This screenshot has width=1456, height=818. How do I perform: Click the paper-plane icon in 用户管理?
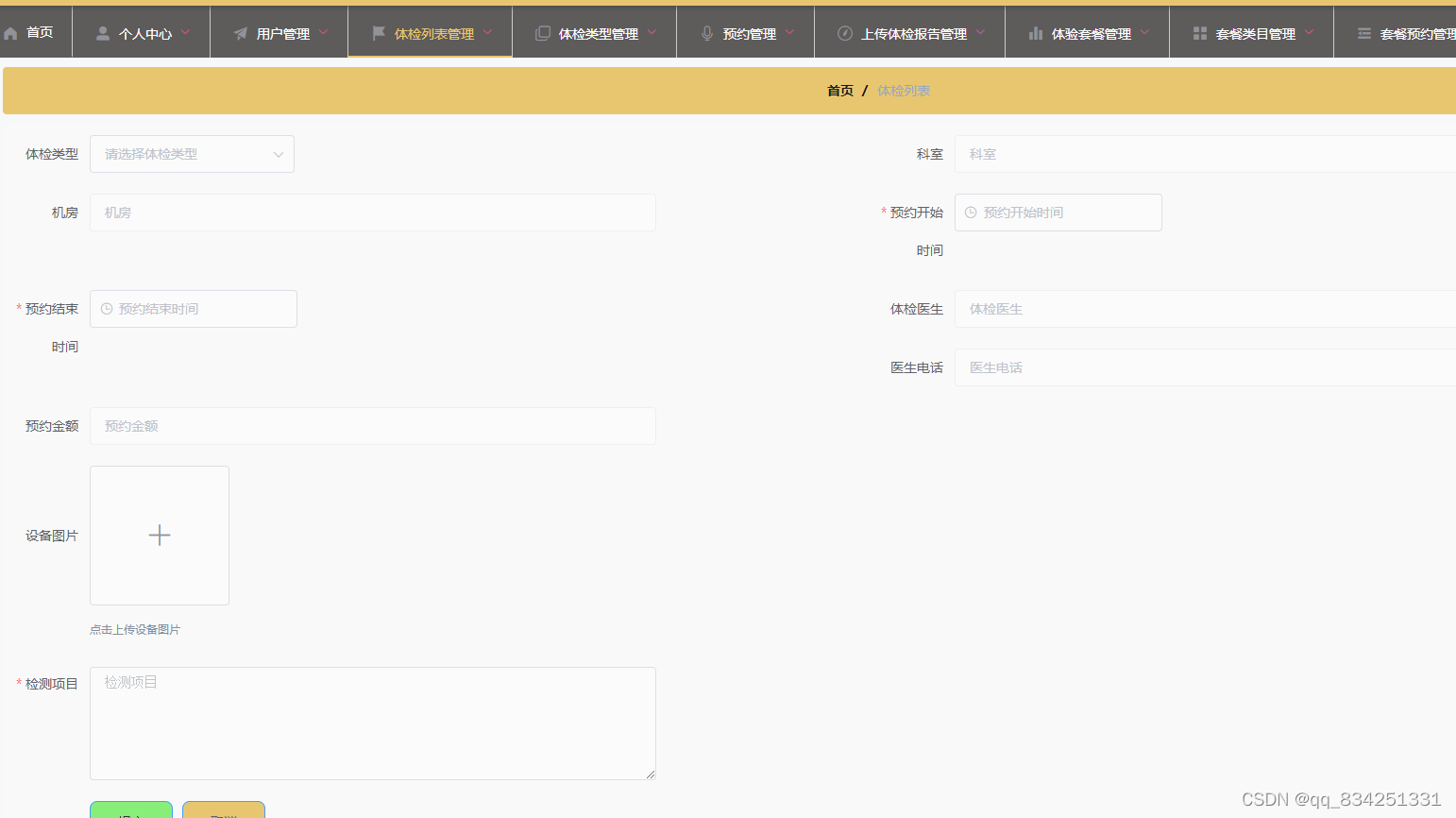(x=241, y=33)
